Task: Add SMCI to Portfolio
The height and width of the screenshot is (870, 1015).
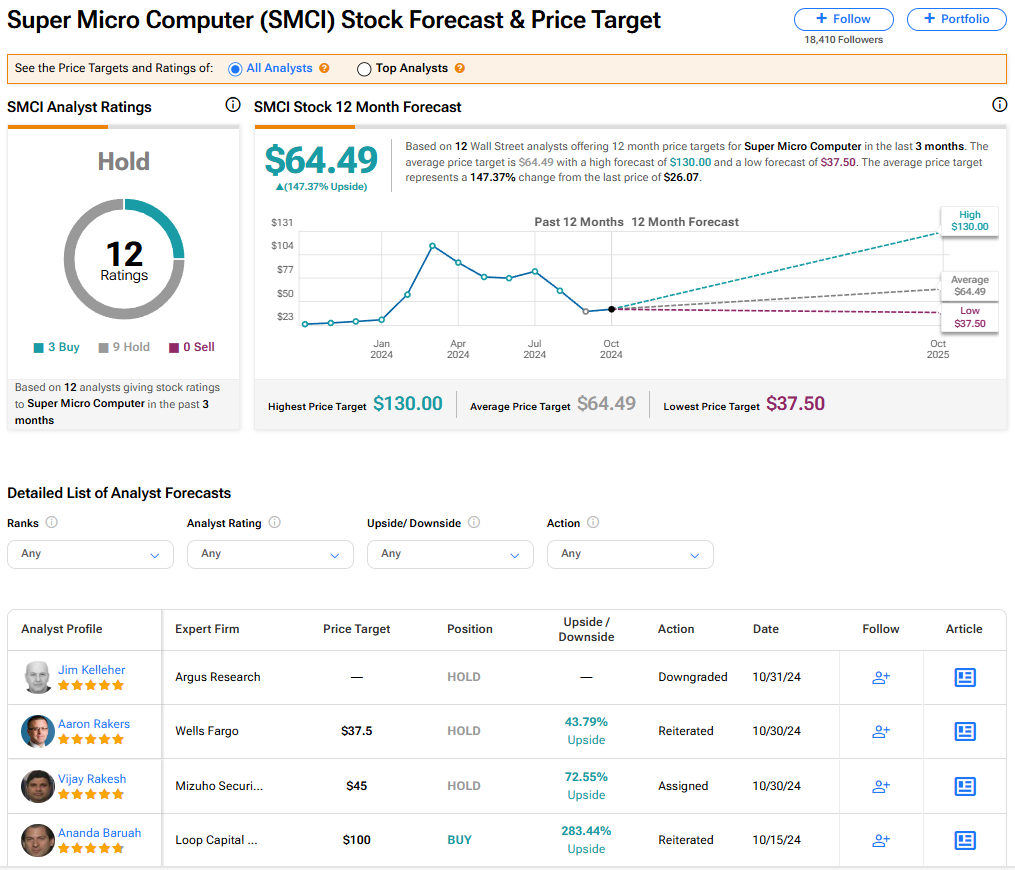Action: 956,19
